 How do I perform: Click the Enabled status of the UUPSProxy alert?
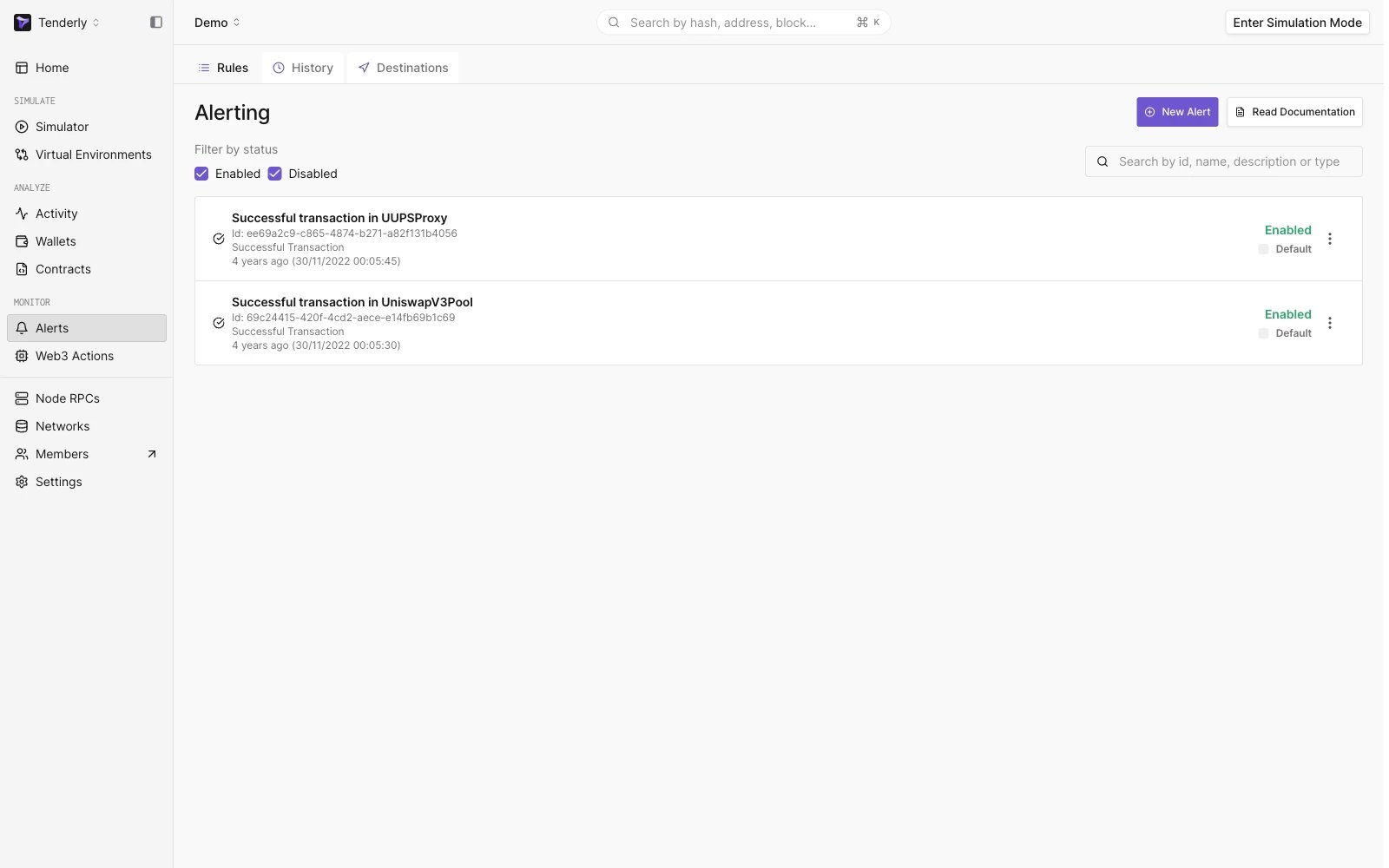coord(1287,230)
